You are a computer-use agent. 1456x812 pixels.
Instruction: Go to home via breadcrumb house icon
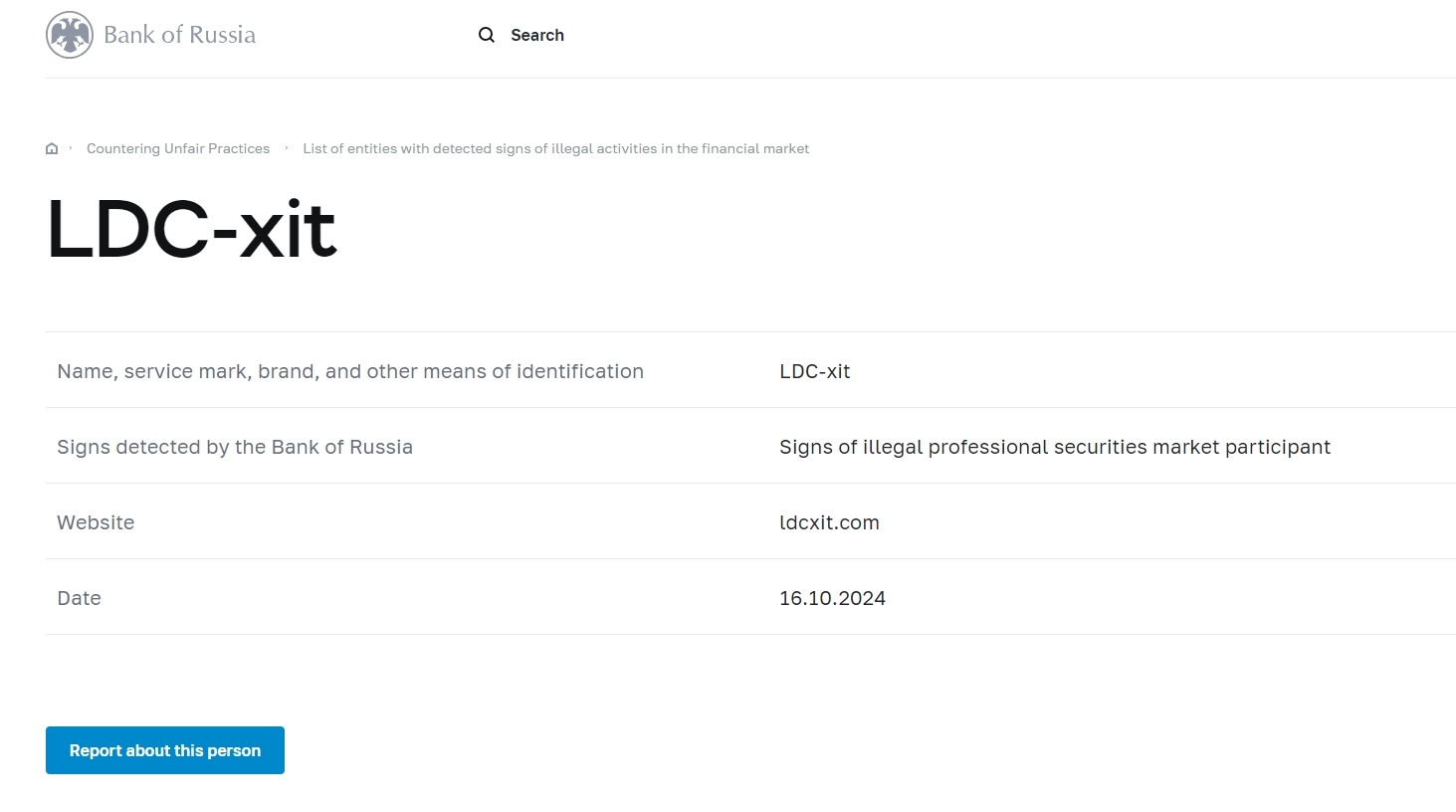coord(52,149)
